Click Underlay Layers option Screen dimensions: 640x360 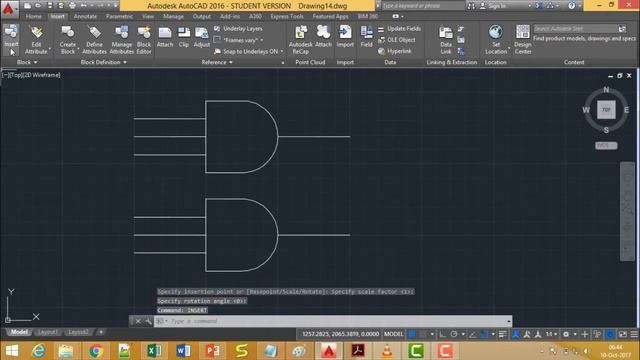click(238, 29)
